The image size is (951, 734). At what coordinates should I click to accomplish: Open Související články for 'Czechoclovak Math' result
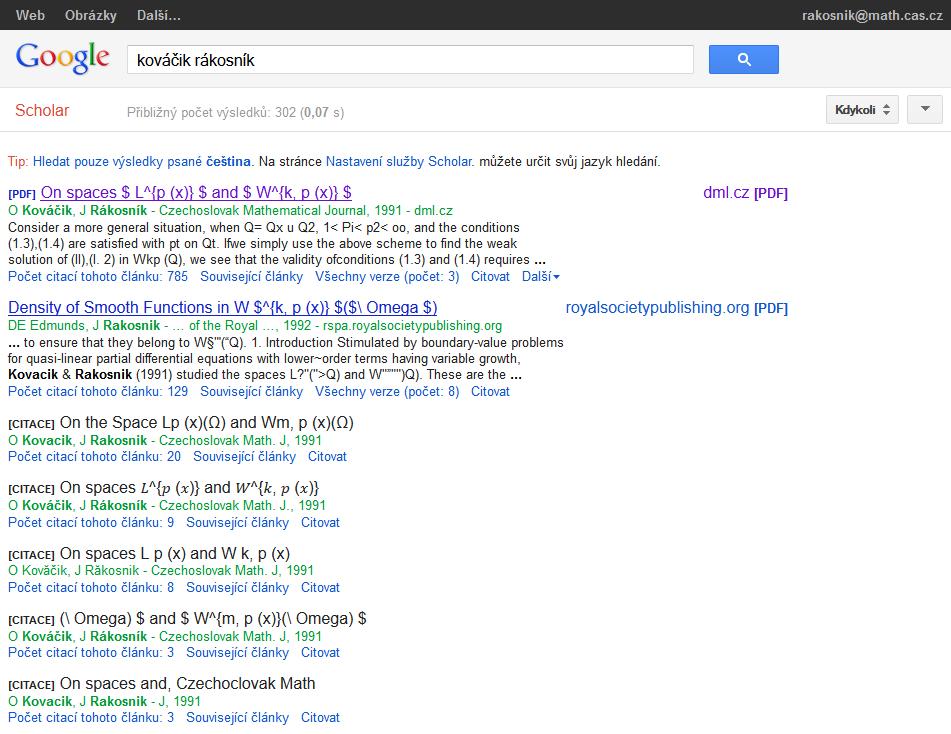[x=237, y=717]
